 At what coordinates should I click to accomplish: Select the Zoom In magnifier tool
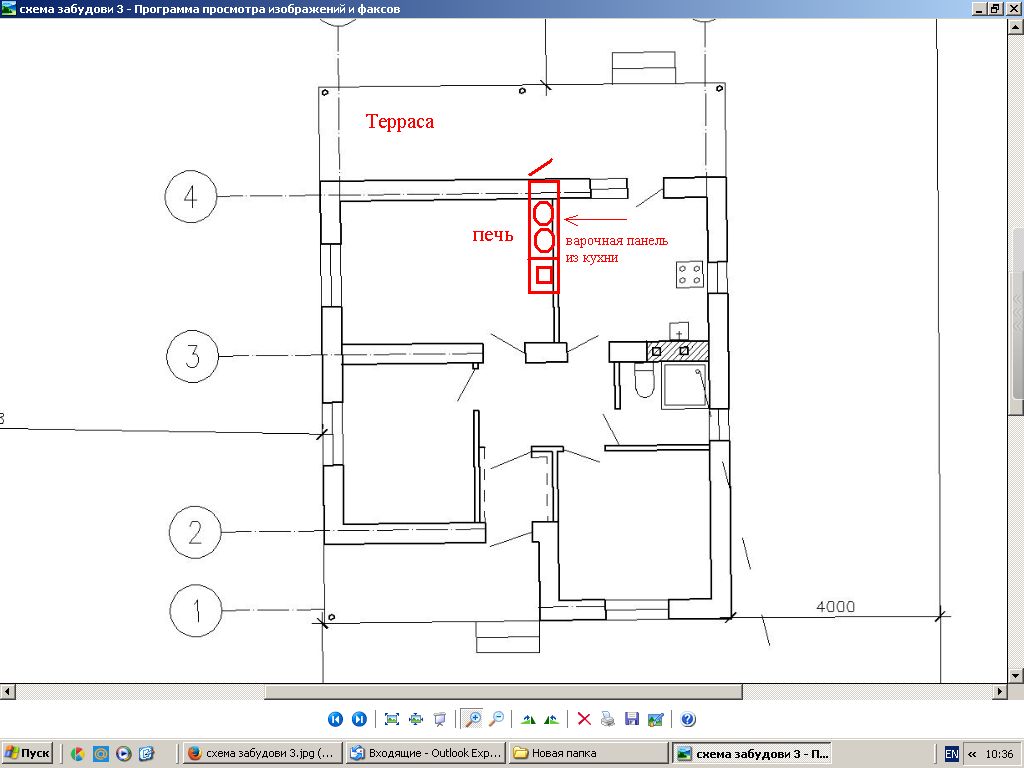point(472,719)
